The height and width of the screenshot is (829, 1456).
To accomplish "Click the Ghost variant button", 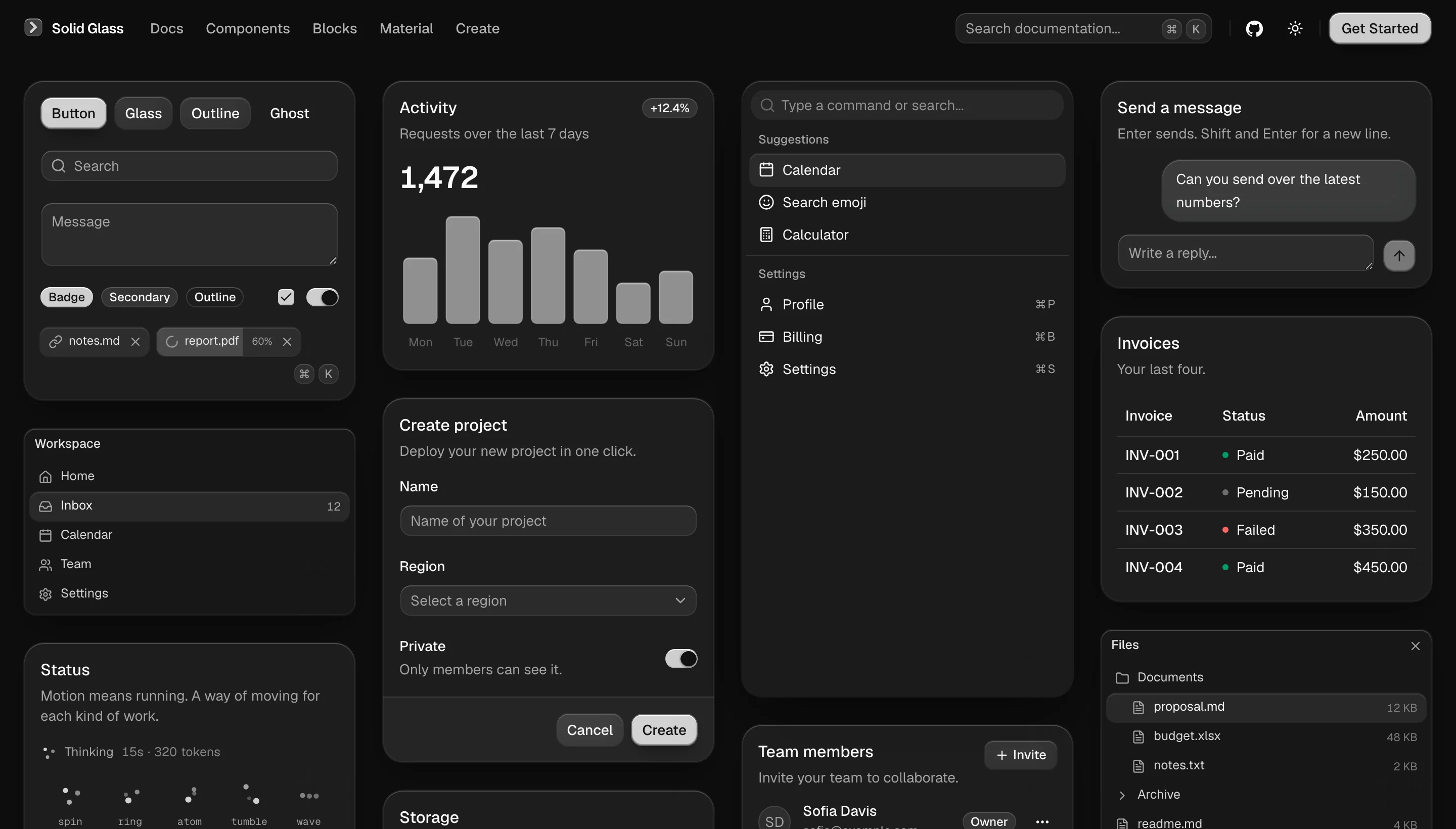I will [289, 113].
